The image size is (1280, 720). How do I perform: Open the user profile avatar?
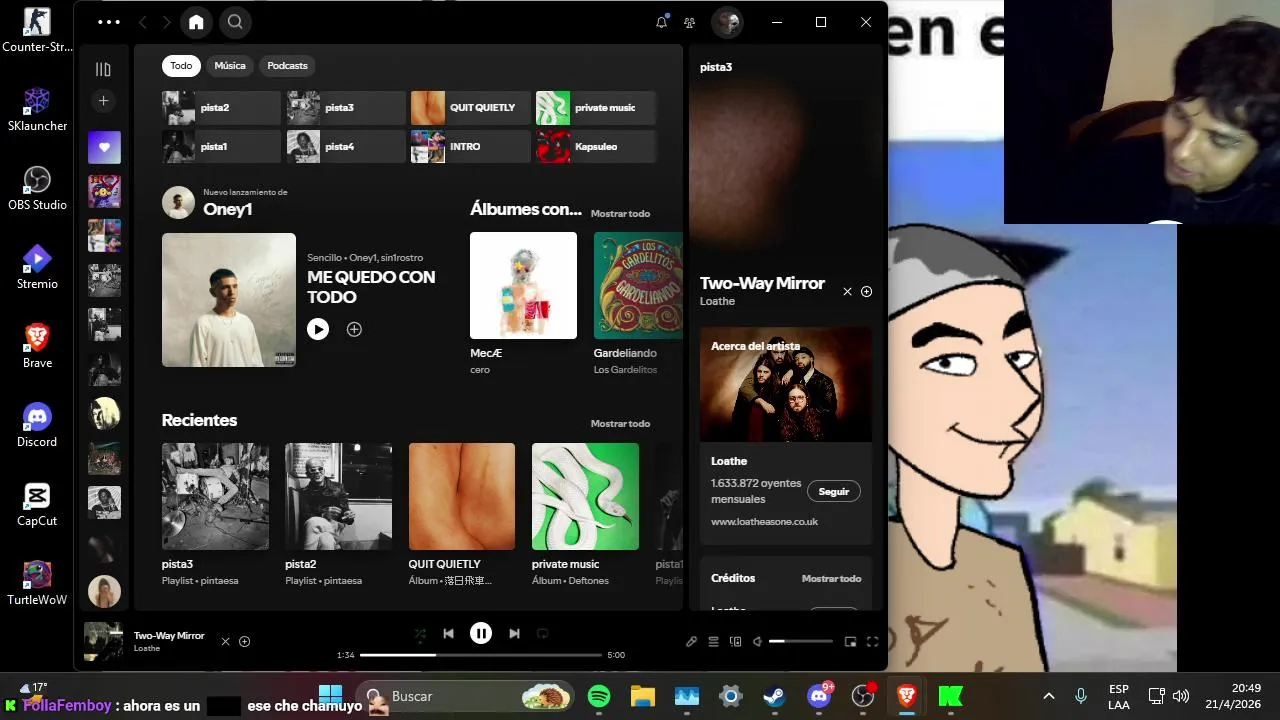click(x=727, y=22)
